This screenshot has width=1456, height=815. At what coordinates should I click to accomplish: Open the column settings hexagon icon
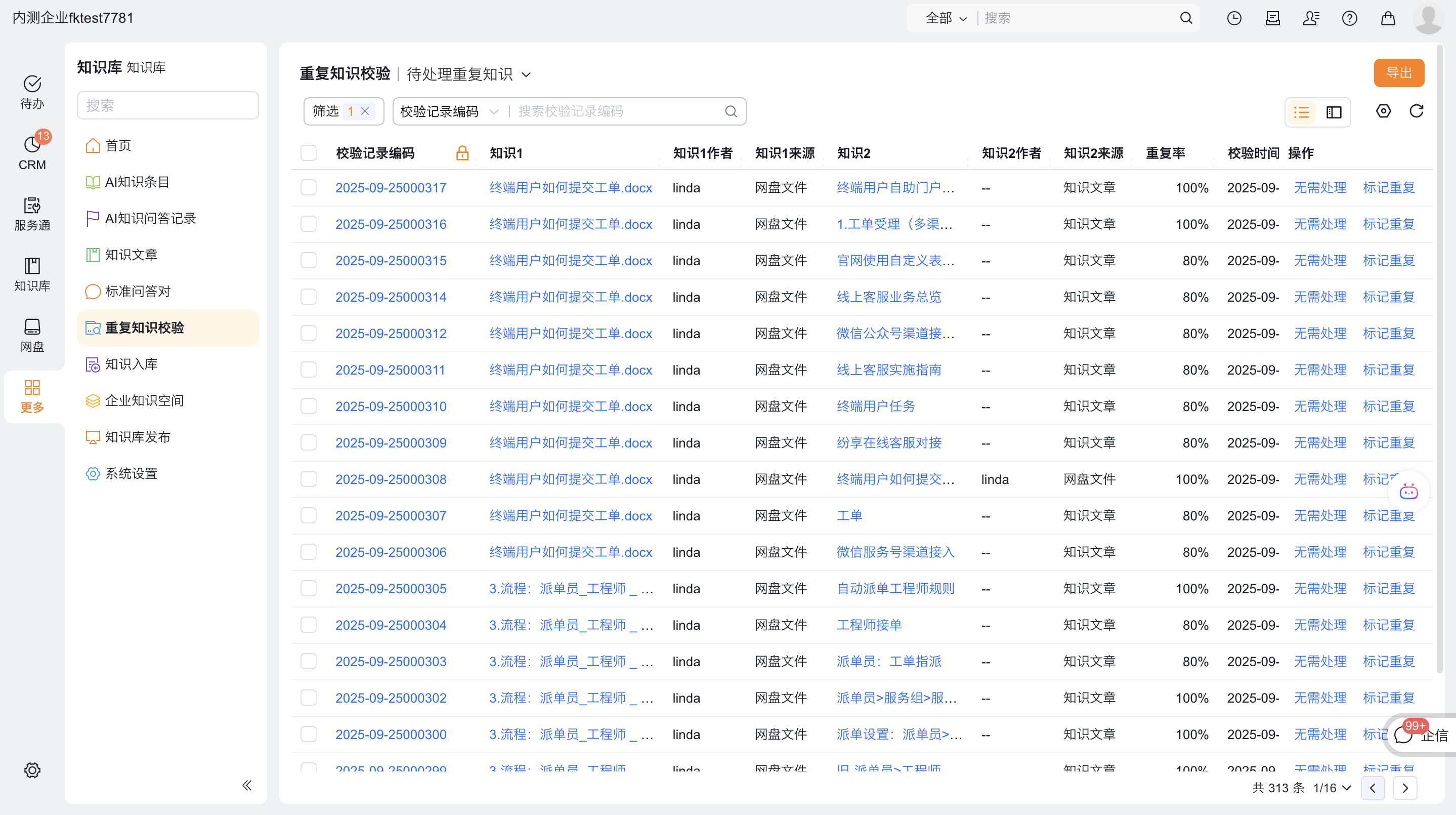tap(1383, 111)
